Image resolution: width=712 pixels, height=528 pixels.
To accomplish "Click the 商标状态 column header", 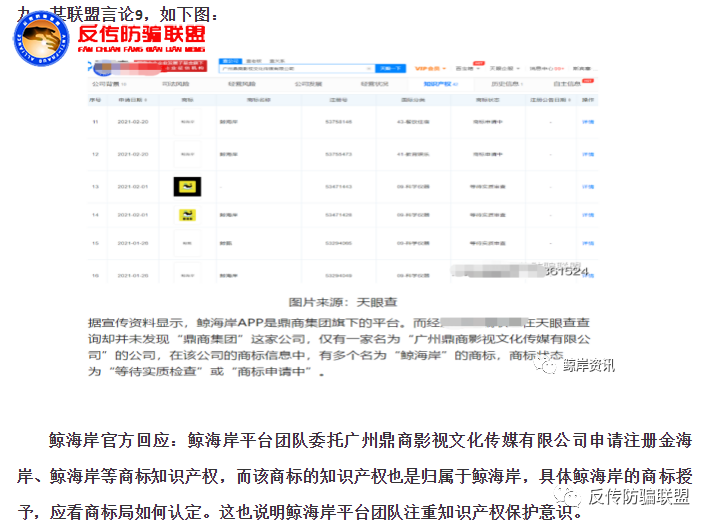I will click(488, 100).
